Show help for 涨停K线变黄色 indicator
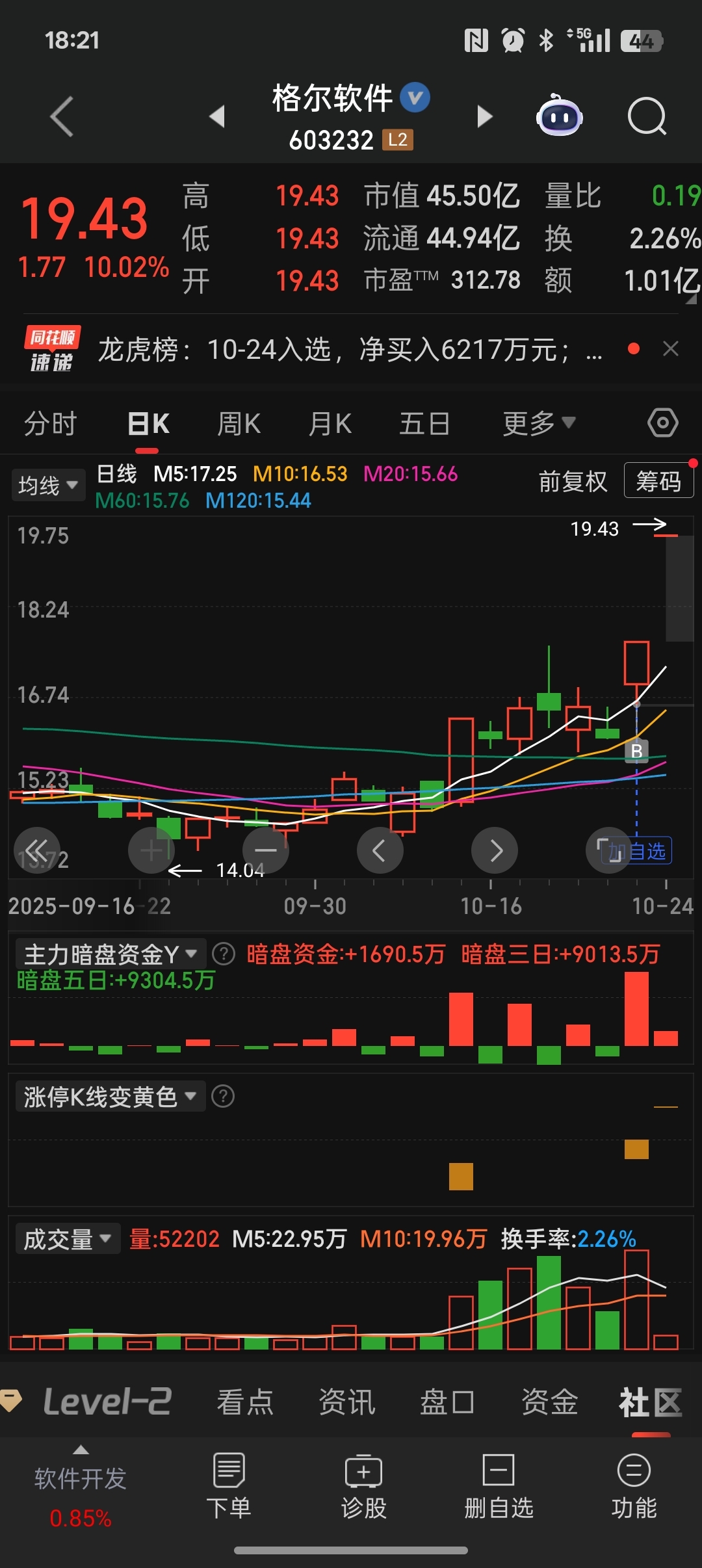Screen dimensions: 702x1568 pos(223,1097)
